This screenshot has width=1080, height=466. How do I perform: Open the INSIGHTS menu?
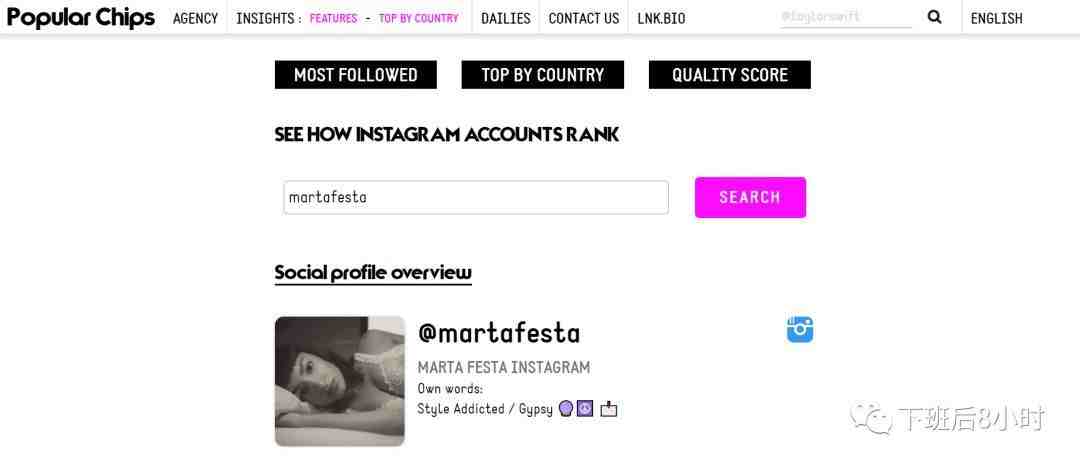click(x=265, y=18)
